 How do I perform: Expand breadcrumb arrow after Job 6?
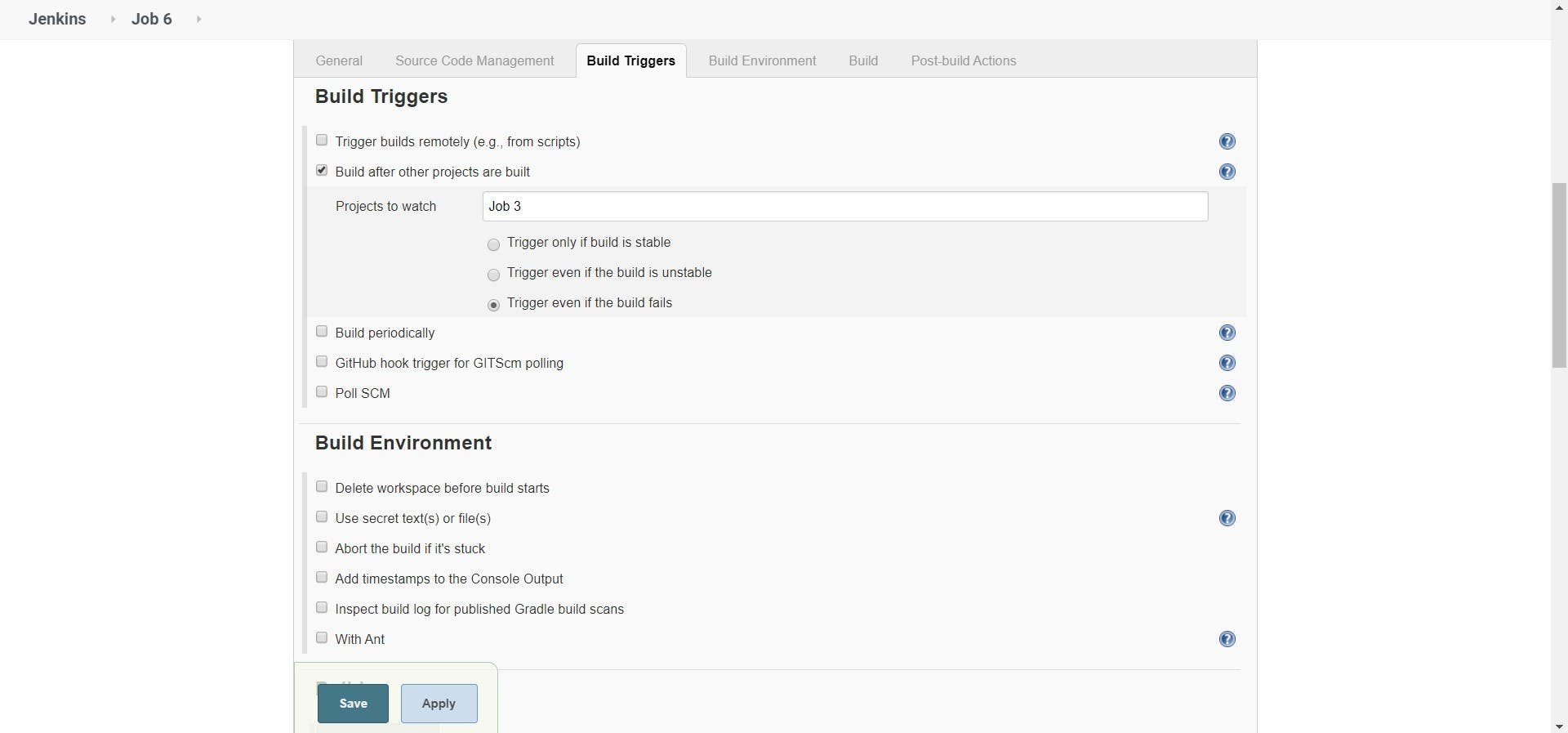(x=198, y=20)
